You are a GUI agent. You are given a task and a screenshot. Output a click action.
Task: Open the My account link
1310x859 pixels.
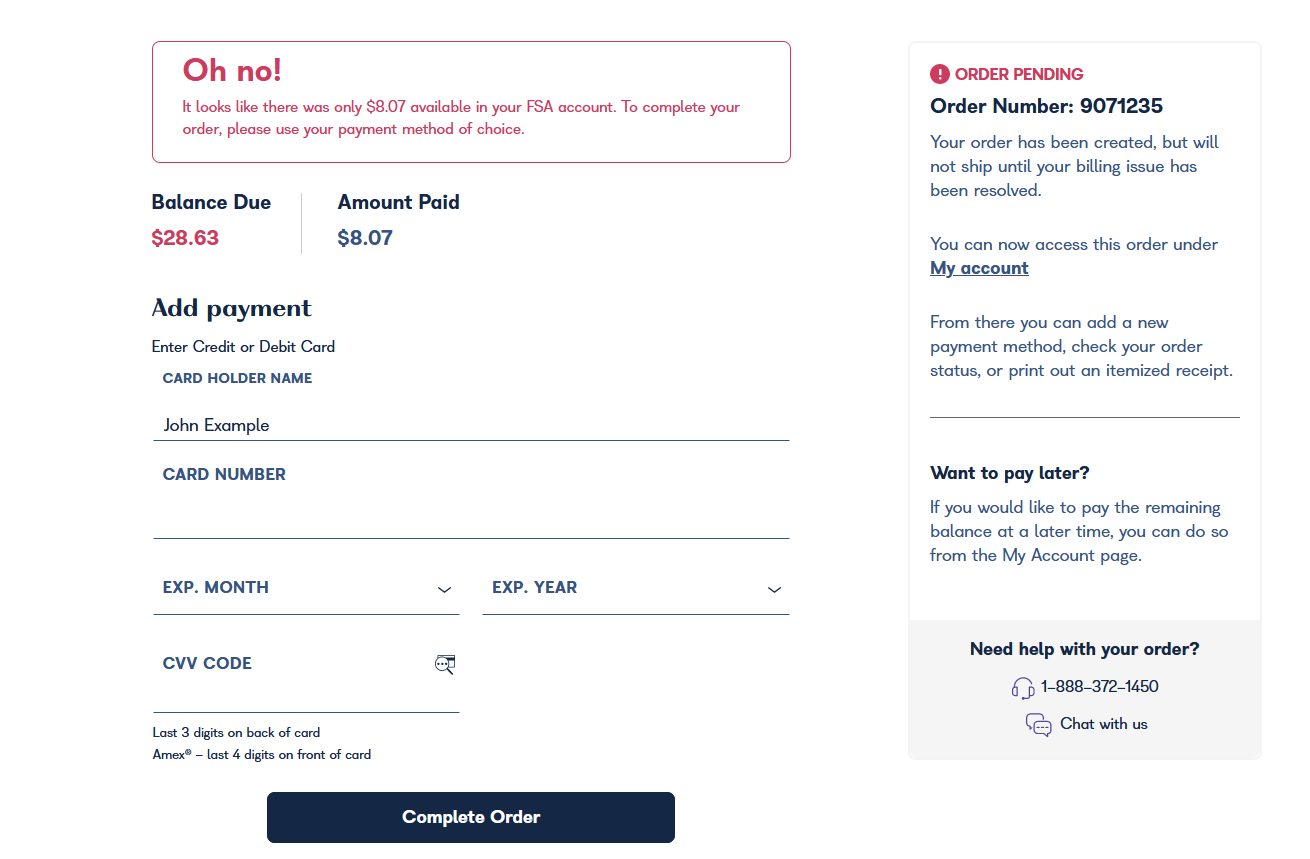pyautogui.click(x=978, y=267)
